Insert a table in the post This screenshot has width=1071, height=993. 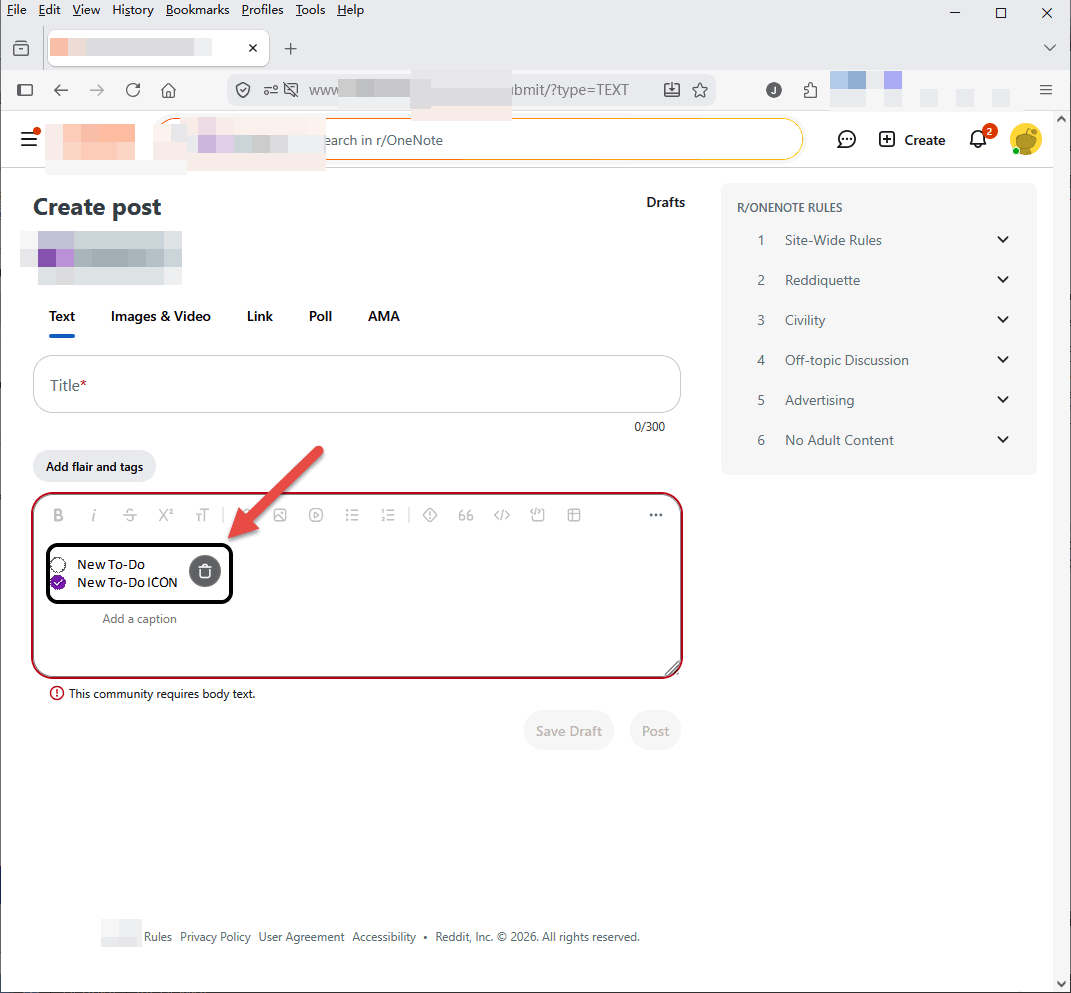pos(574,515)
